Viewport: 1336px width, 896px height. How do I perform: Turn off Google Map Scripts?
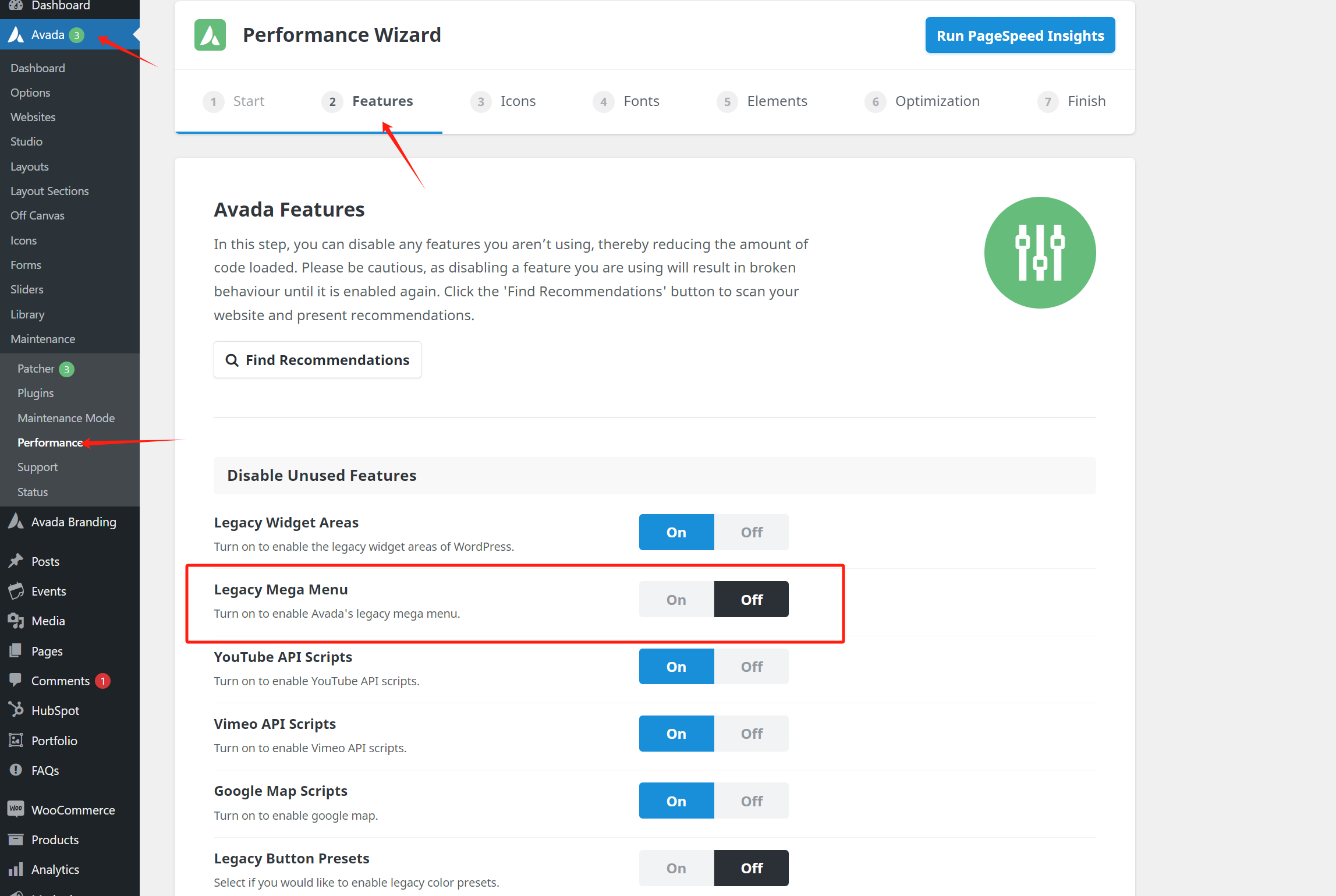click(751, 801)
